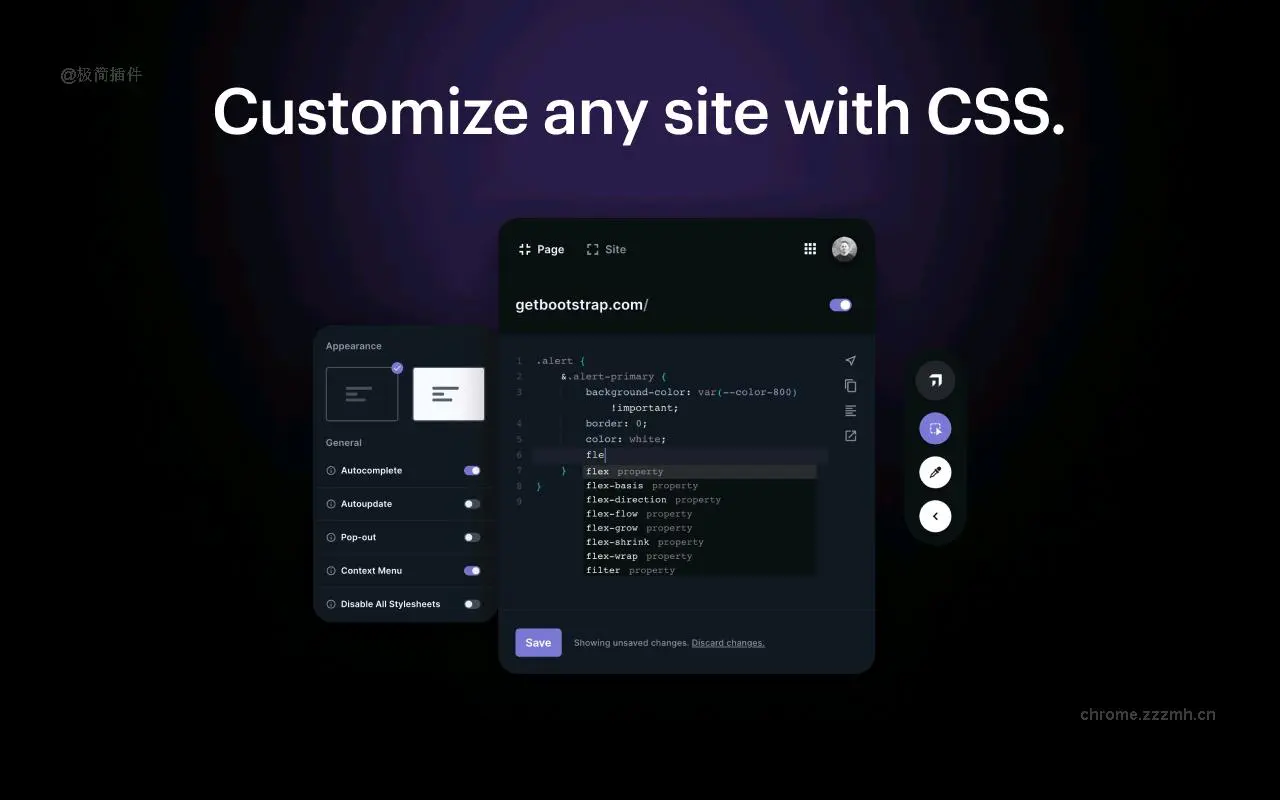The width and height of the screenshot is (1280, 800).
Task: Select flex-direction from the autocomplete suggestions
Action: pyautogui.click(x=626, y=499)
